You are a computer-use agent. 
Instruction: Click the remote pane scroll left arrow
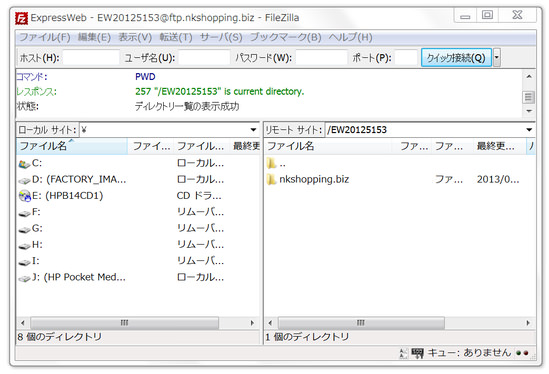click(x=270, y=323)
